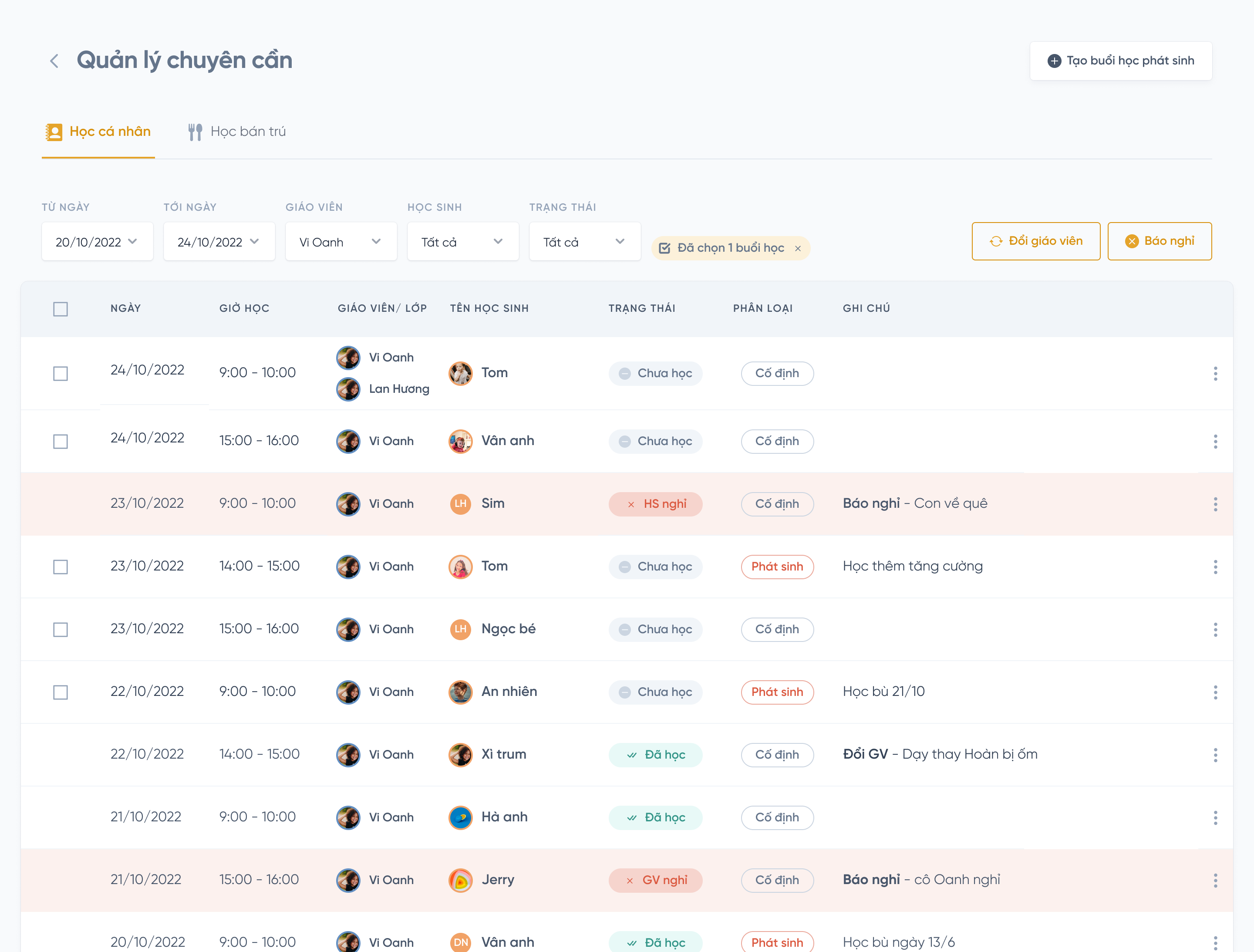
Task: Toggle the select-all checkbox in table header
Action: click(61, 309)
